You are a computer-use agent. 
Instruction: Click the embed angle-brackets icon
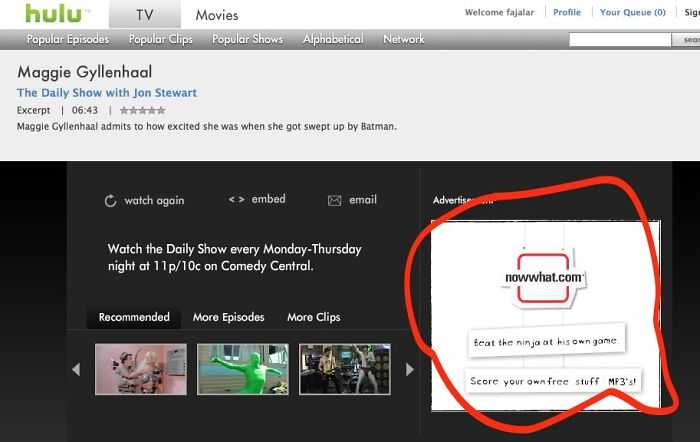click(237, 199)
